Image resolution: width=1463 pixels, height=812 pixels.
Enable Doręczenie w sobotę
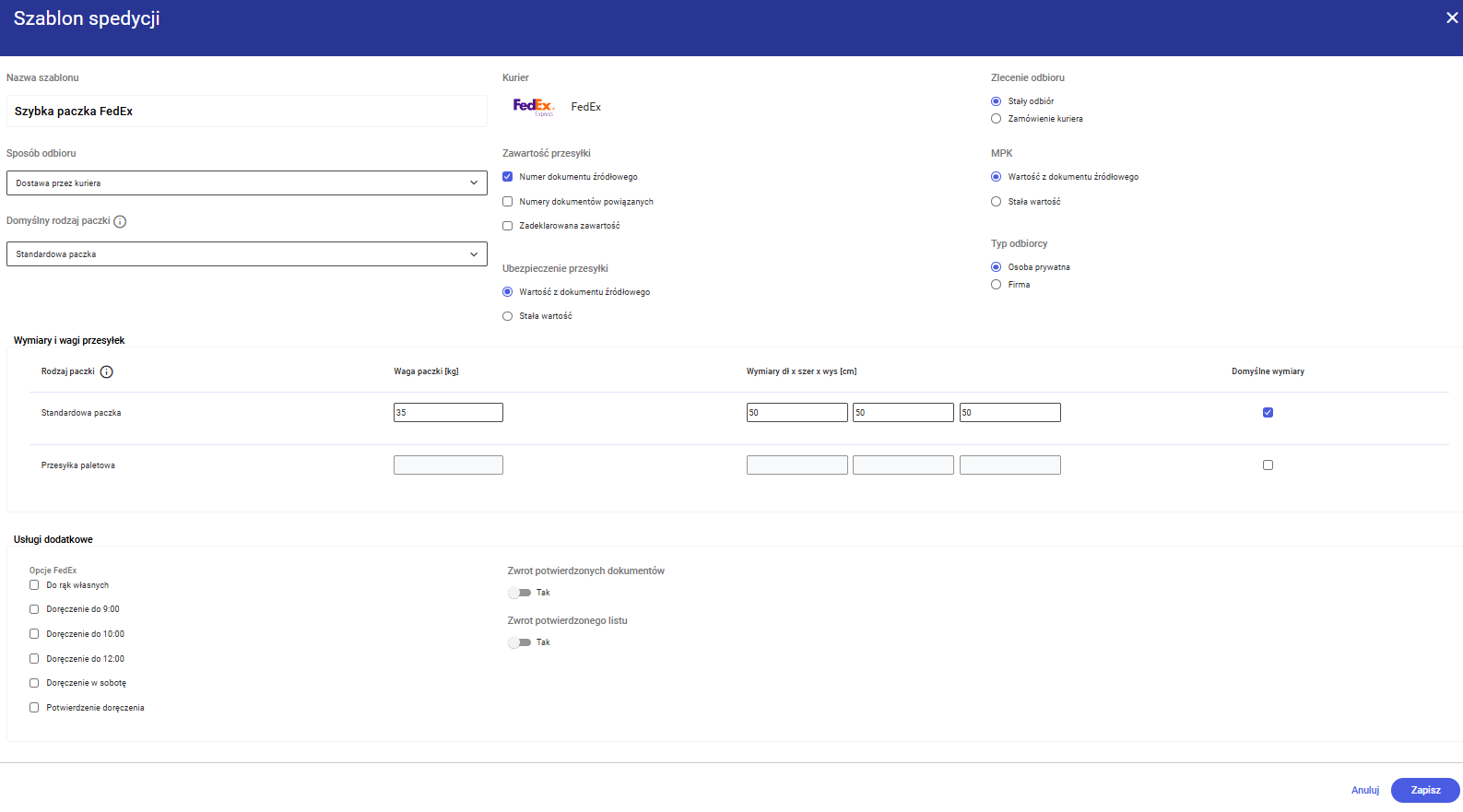point(34,683)
